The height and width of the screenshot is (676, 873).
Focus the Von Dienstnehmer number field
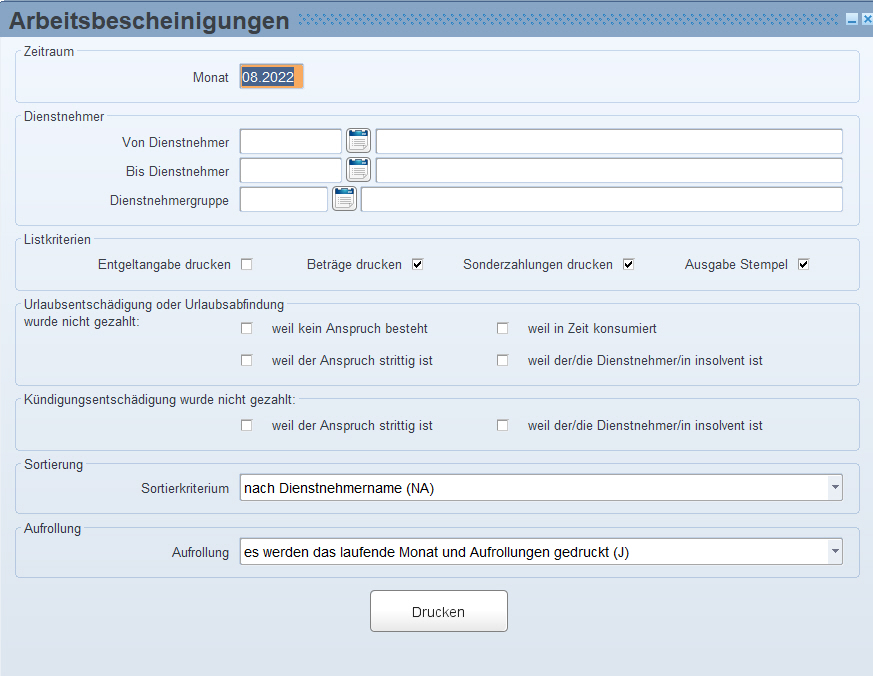pos(290,141)
